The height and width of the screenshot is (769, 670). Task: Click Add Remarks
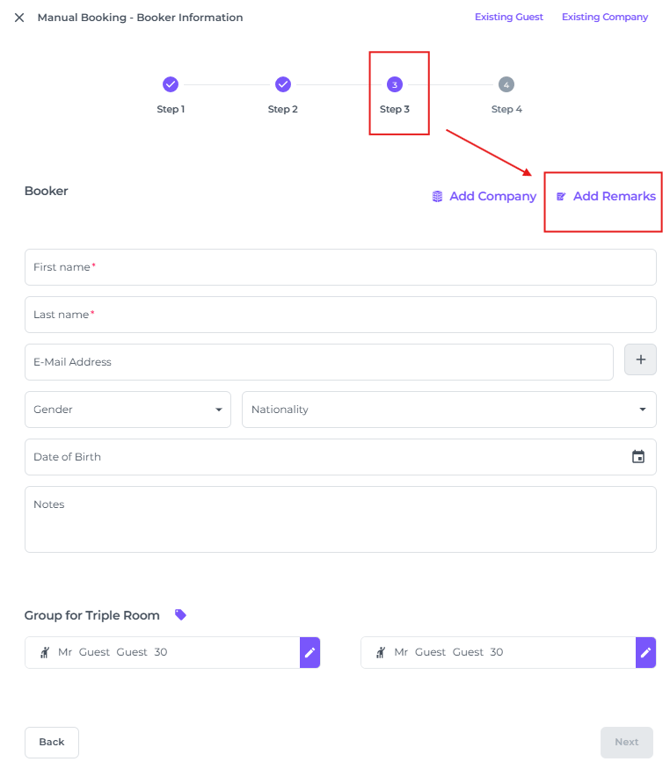pyautogui.click(x=606, y=196)
